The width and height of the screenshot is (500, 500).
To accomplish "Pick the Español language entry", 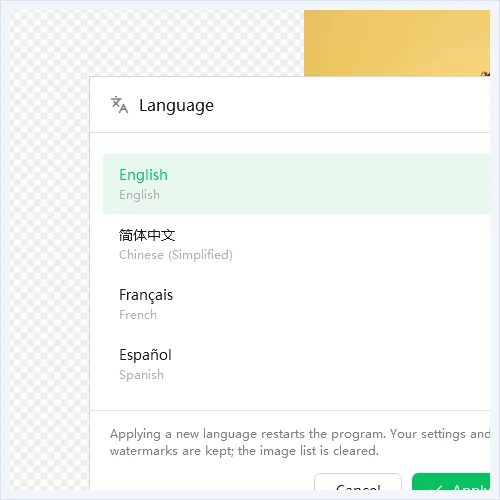I will pyautogui.click(x=296, y=364).
